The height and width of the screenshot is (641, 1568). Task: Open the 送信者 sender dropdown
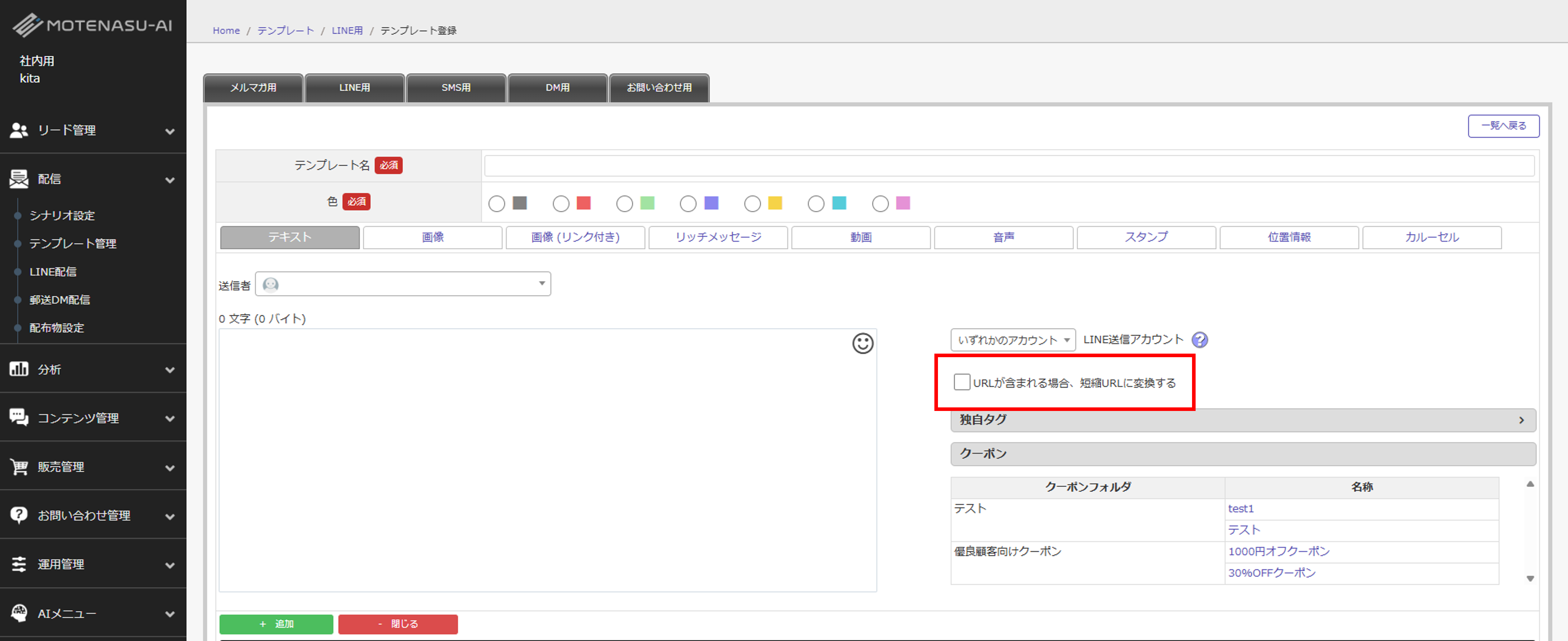coord(402,284)
